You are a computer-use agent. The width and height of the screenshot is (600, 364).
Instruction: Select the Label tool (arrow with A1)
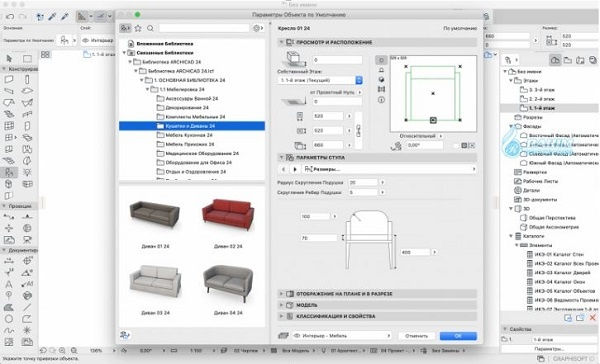click(27, 284)
